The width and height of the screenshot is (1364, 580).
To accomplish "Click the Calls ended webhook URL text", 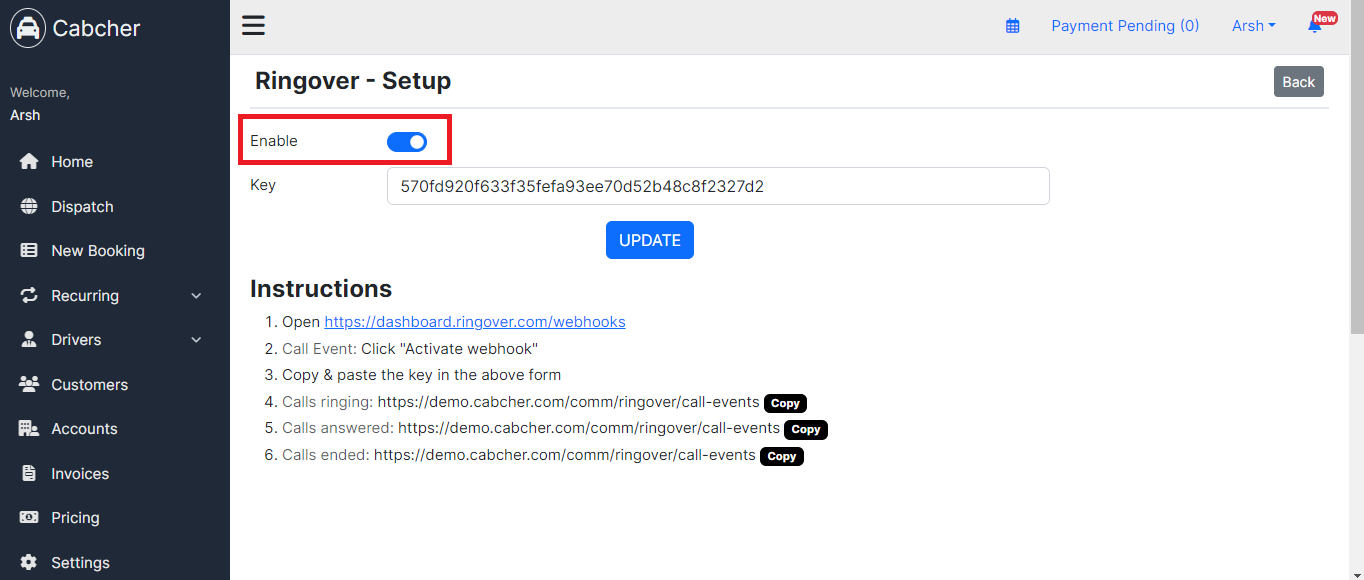I will 565,455.
